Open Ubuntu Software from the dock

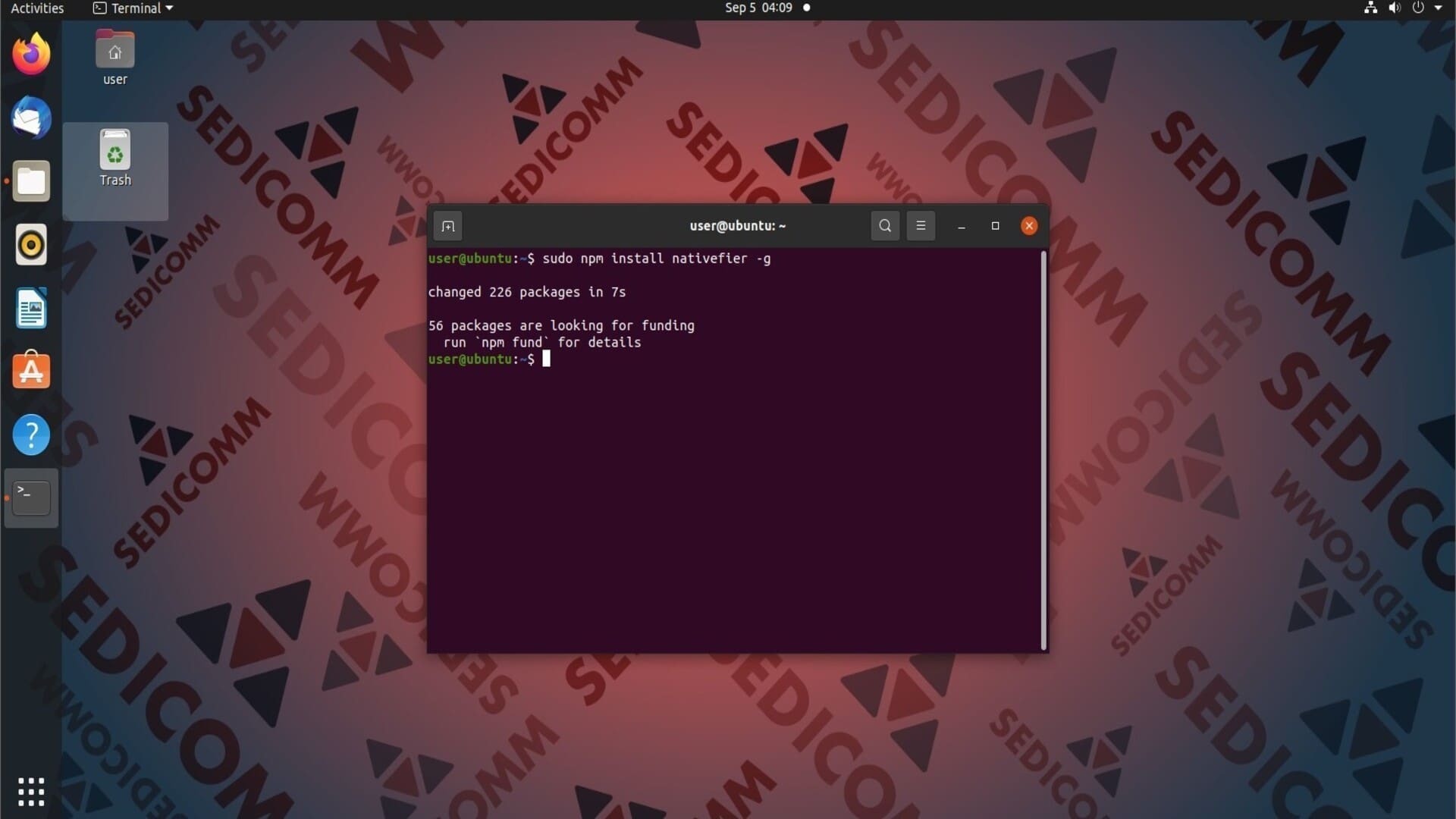(x=31, y=371)
